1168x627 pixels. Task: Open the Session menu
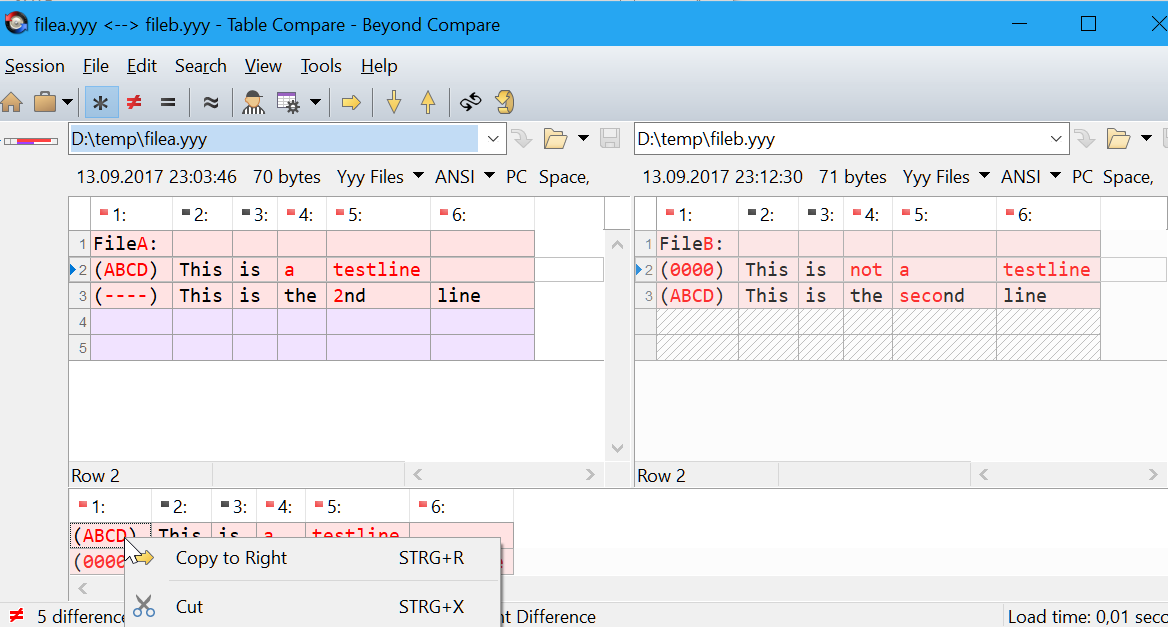coord(35,66)
